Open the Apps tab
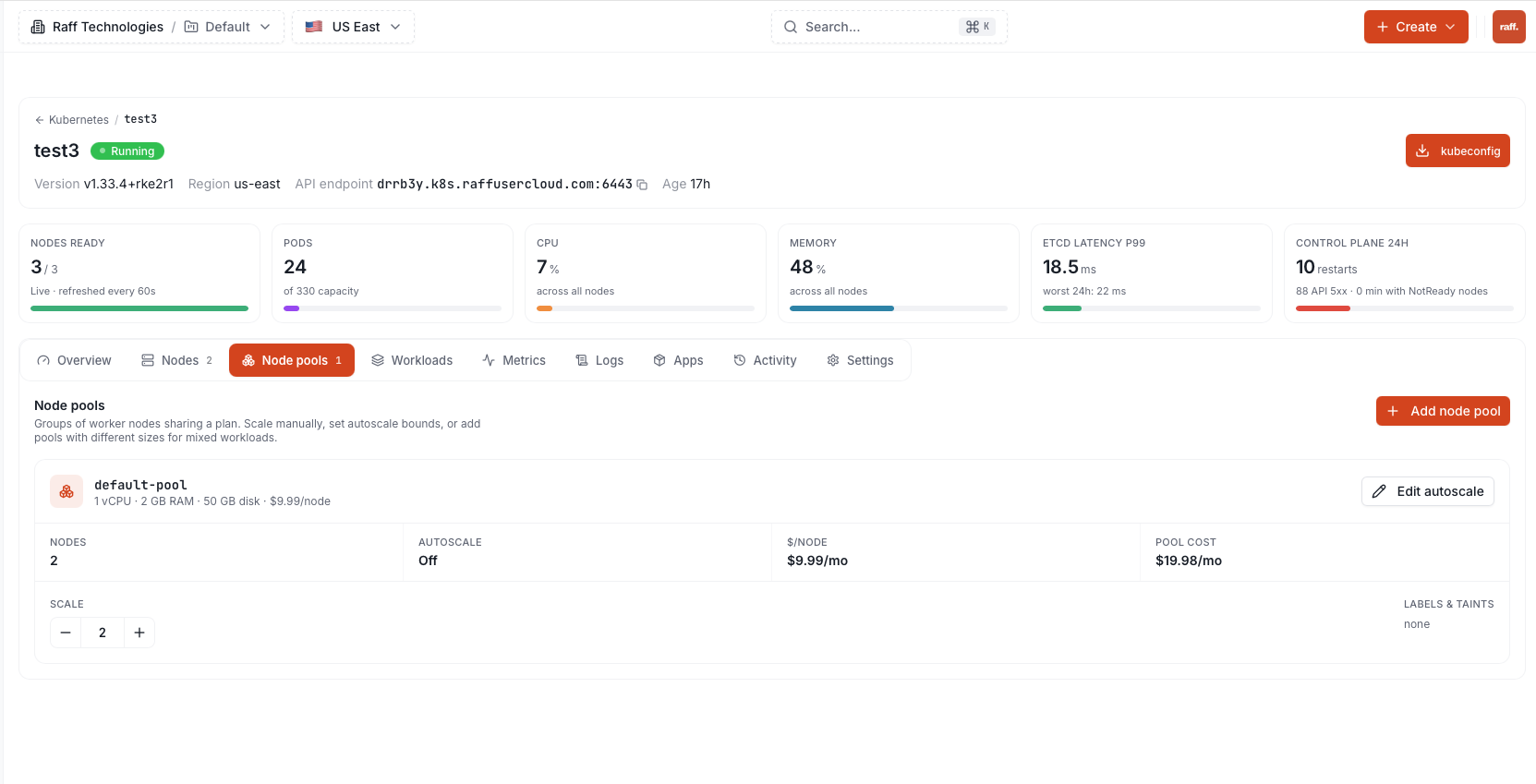 [x=678, y=360]
